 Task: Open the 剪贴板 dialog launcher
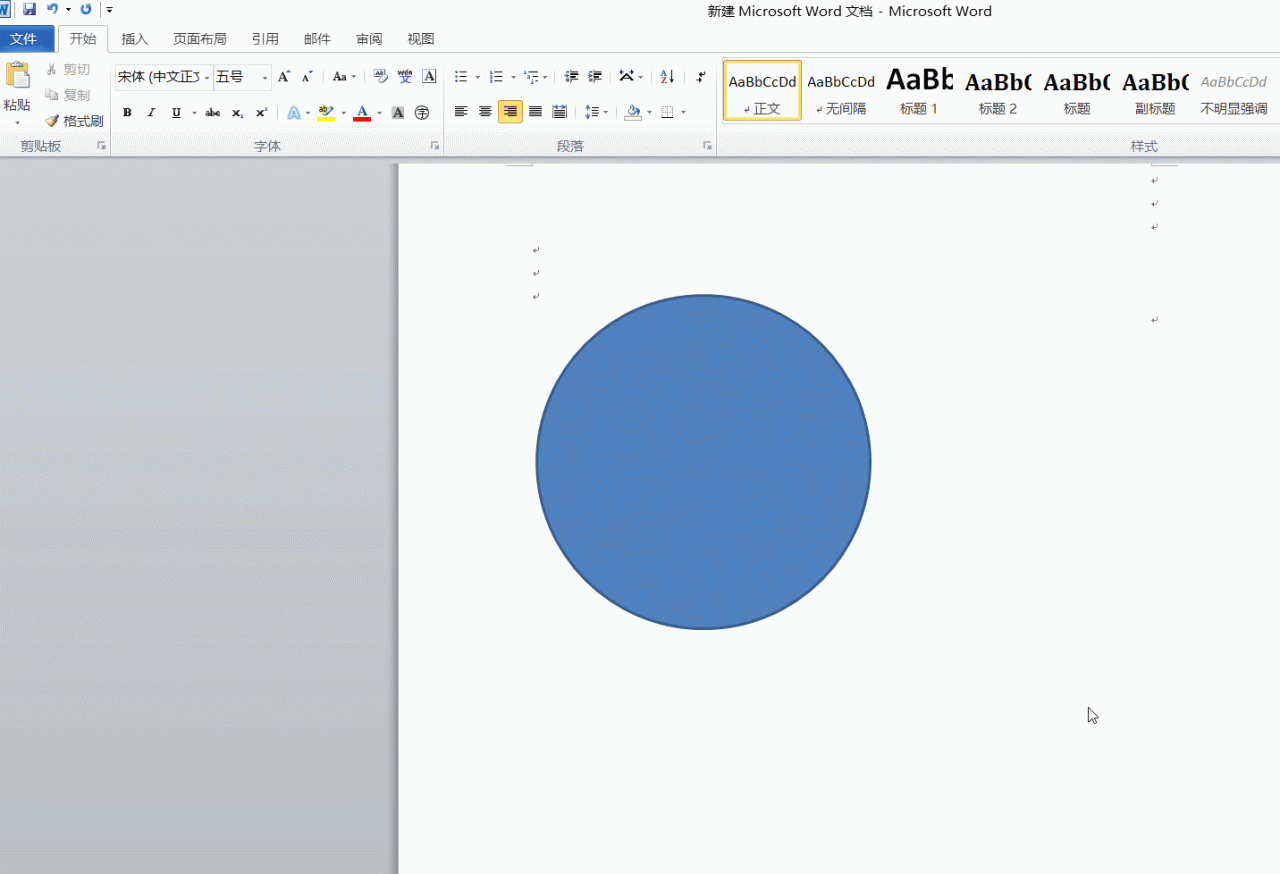click(101, 146)
